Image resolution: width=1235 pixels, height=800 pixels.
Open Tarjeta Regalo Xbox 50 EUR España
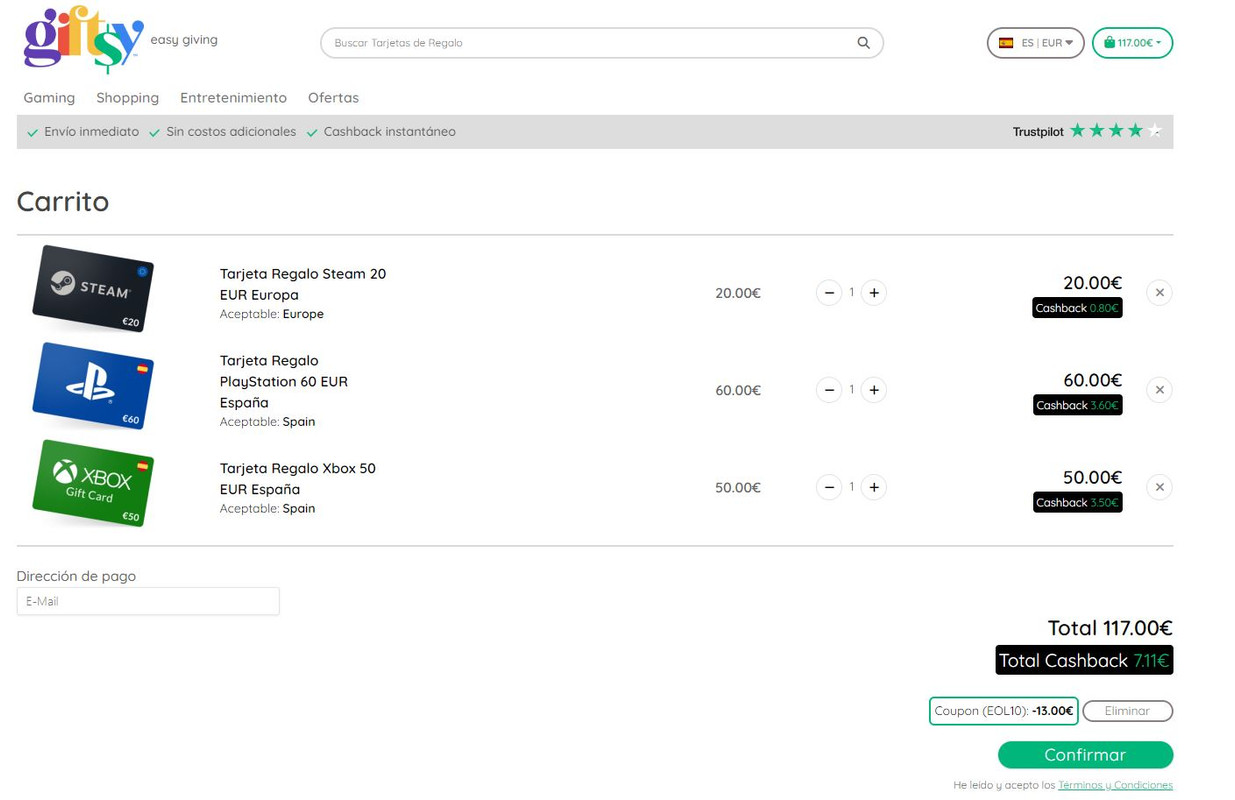pyautogui.click(x=298, y=478)
